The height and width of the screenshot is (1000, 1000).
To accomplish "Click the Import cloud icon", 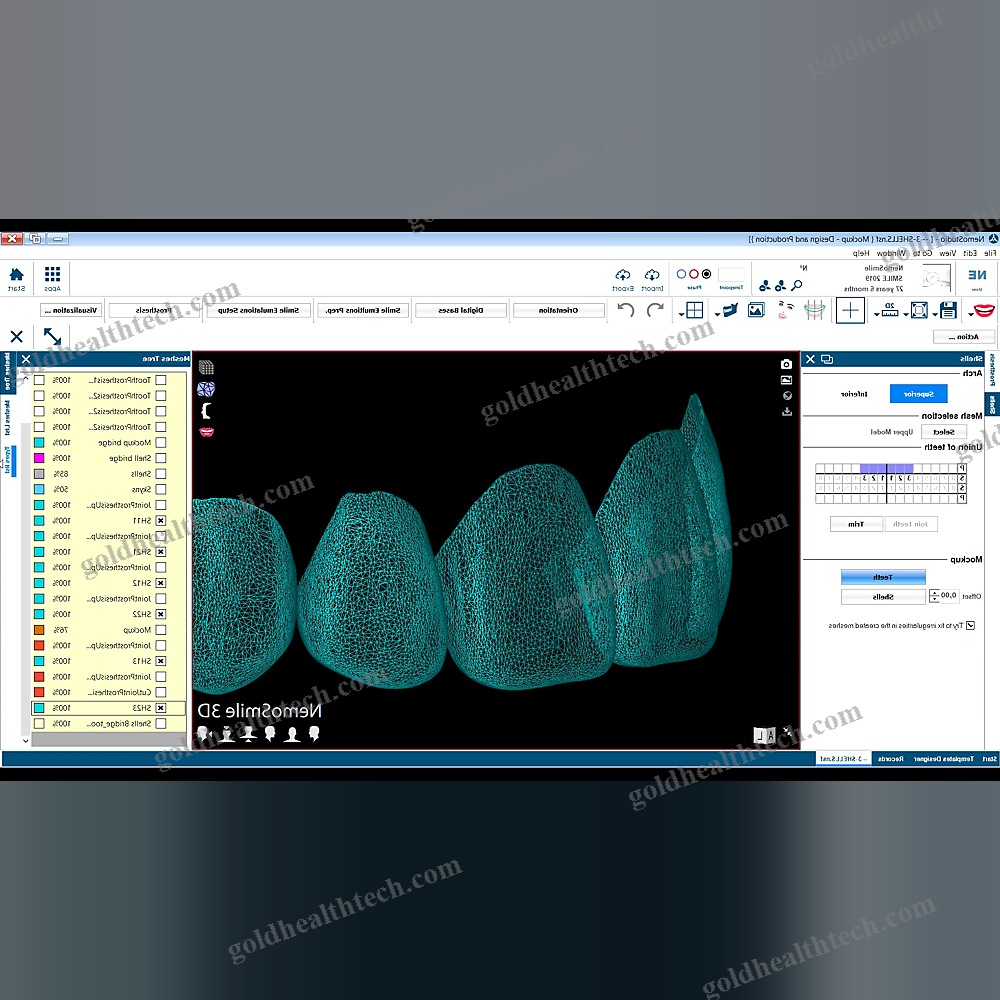I will click(652, 275).
